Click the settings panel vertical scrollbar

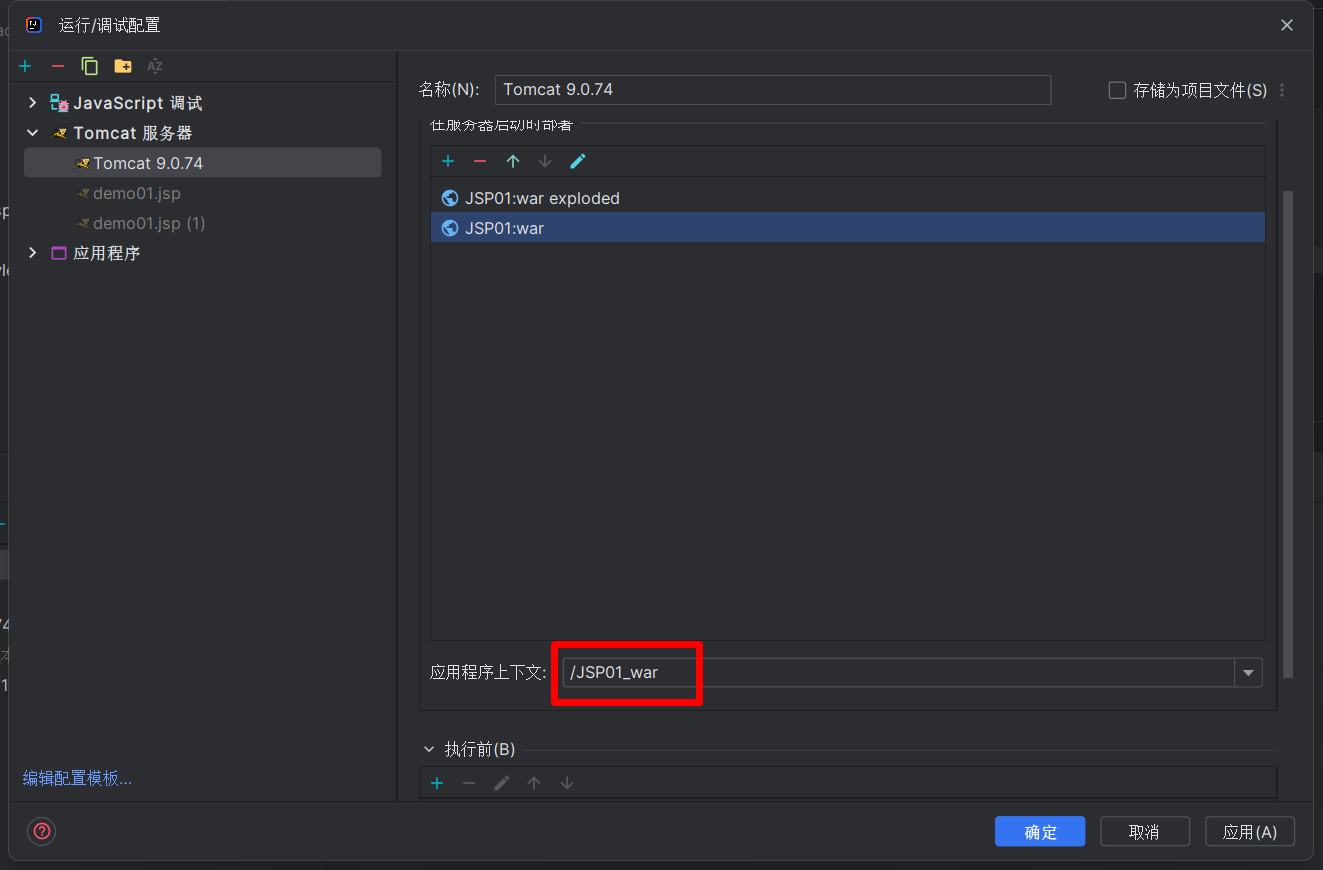pos(1288,433)
